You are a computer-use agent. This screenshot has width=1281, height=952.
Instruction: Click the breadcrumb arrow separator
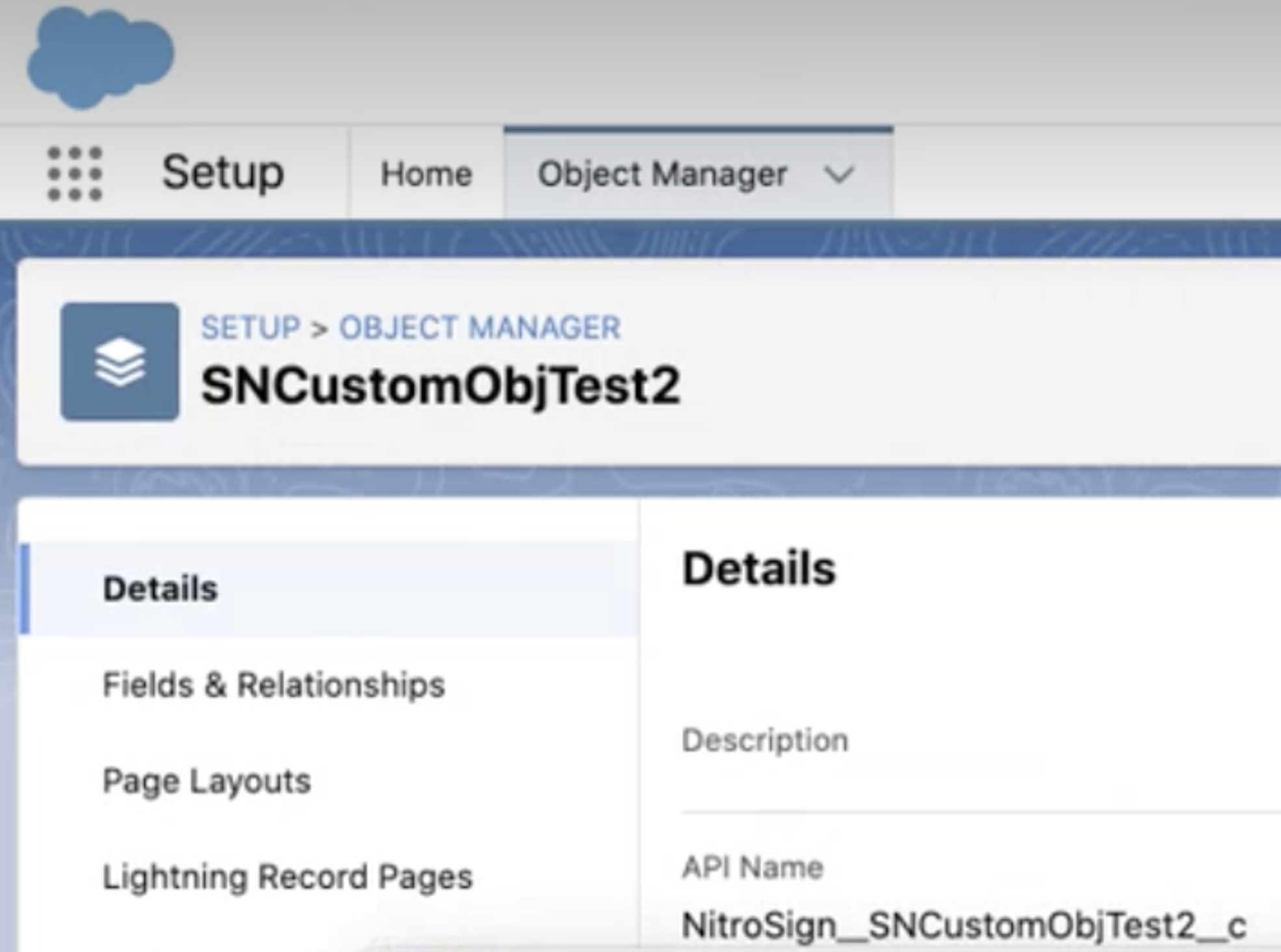pos(319,328)
